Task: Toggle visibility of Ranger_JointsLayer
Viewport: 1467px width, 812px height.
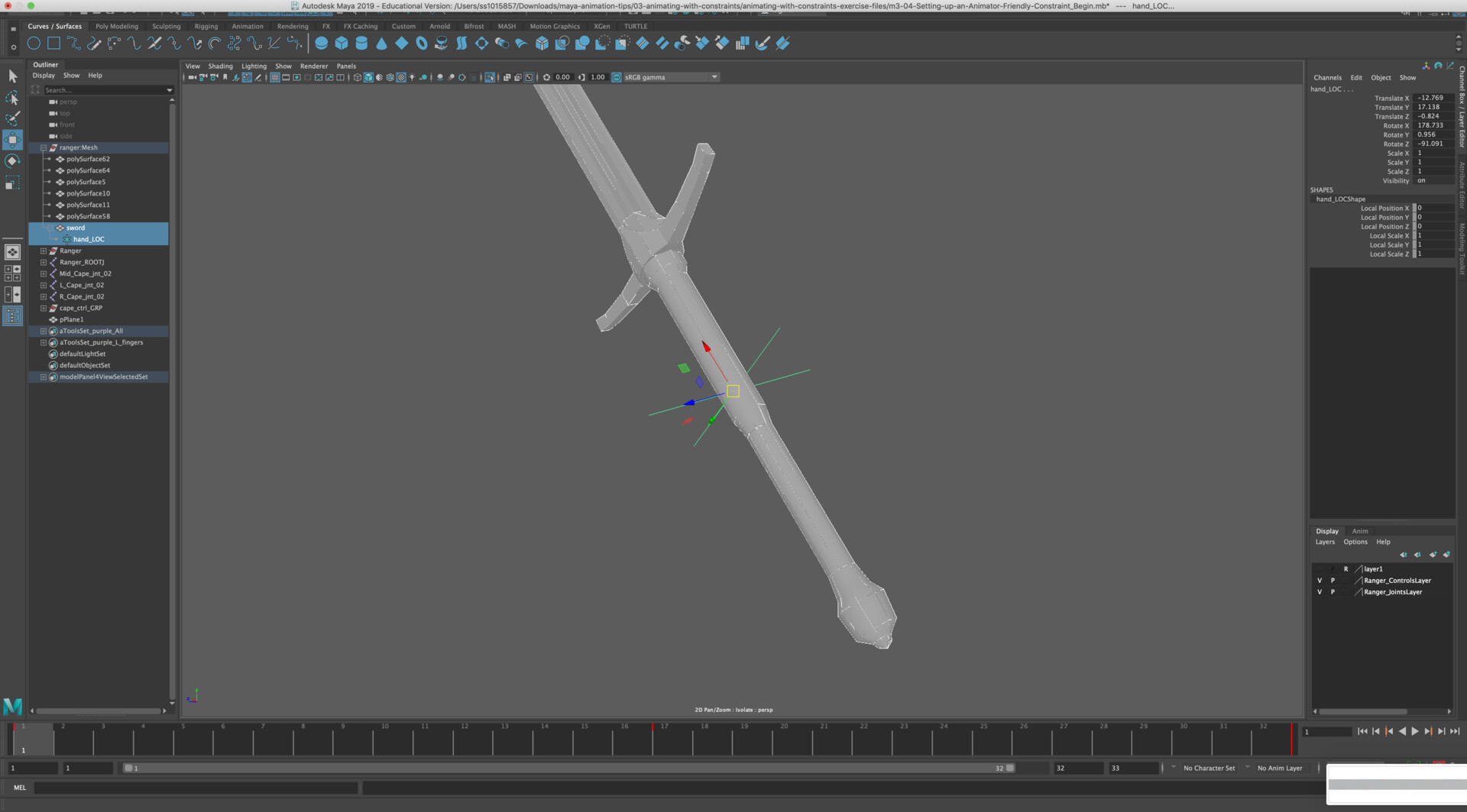Action: [1320, 592]
